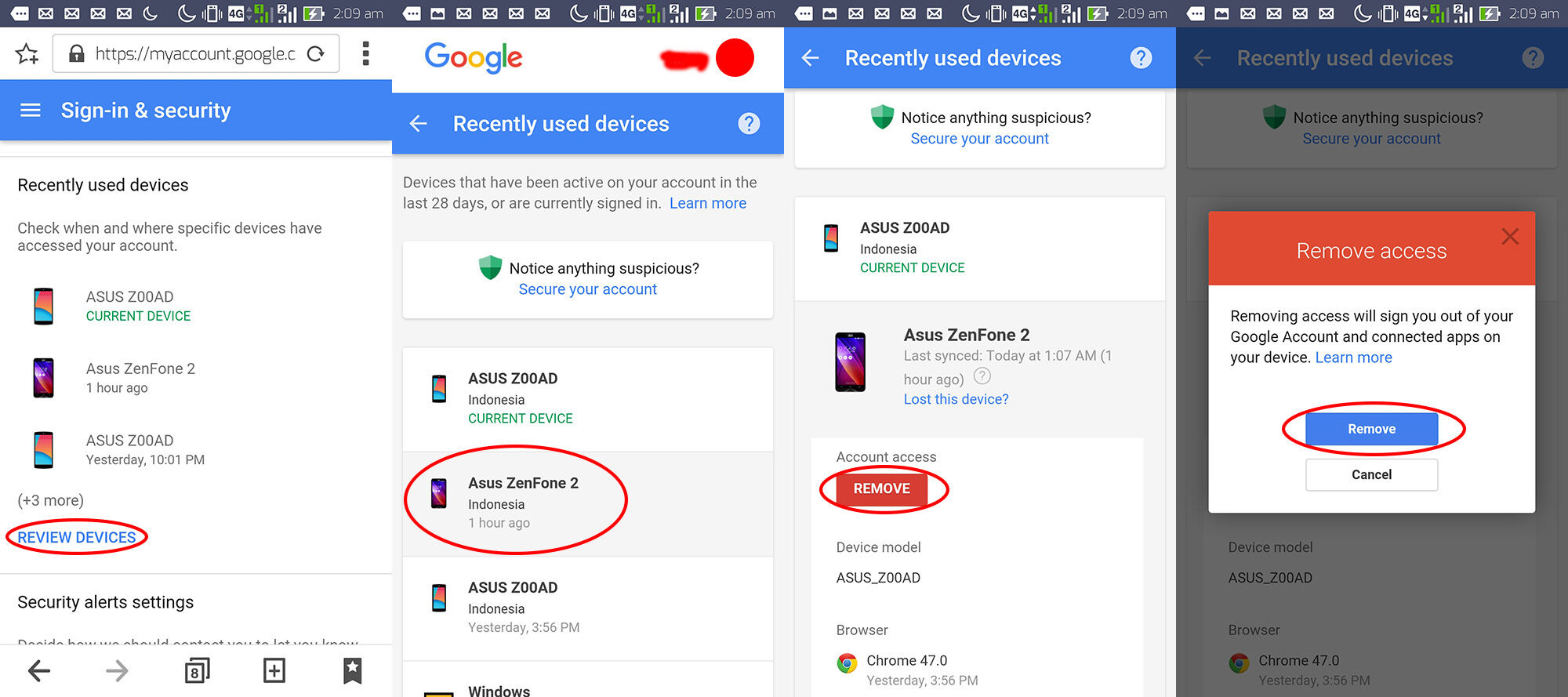Close the Remove access dialog with X

click(1509, 237)
